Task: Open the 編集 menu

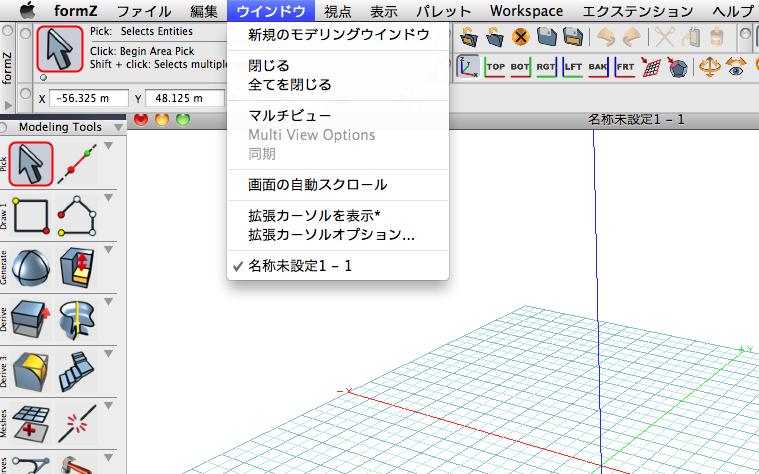Action: [x=204, y=11]
